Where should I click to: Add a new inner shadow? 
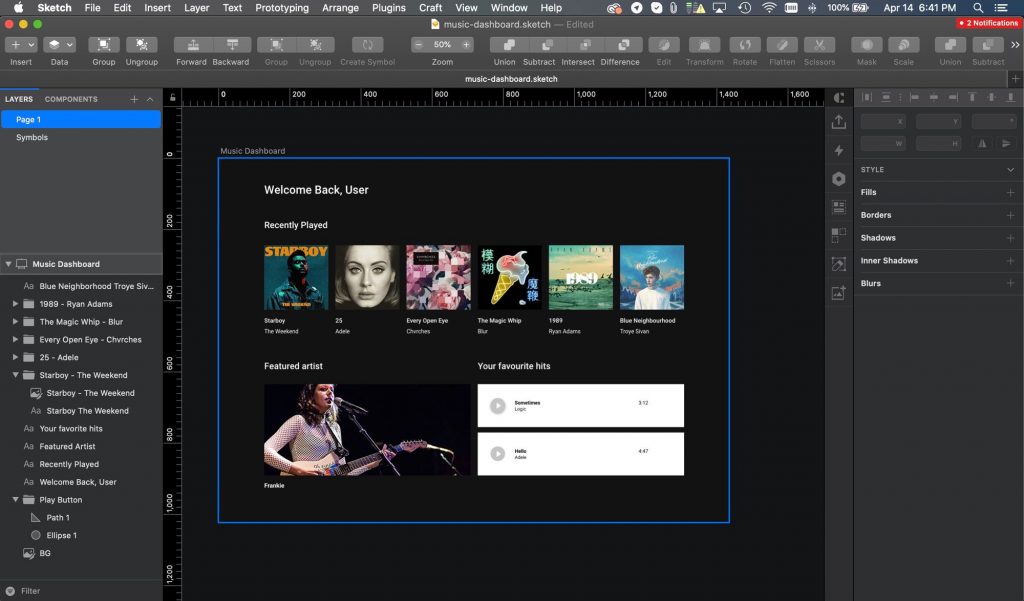click(1010, 261)
